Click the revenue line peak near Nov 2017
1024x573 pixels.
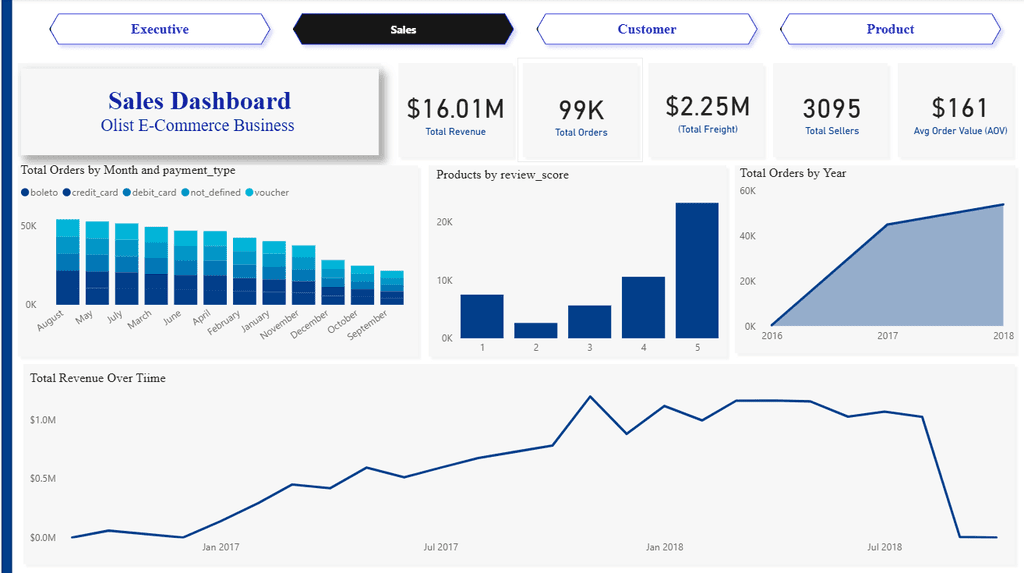coord(590,397)
